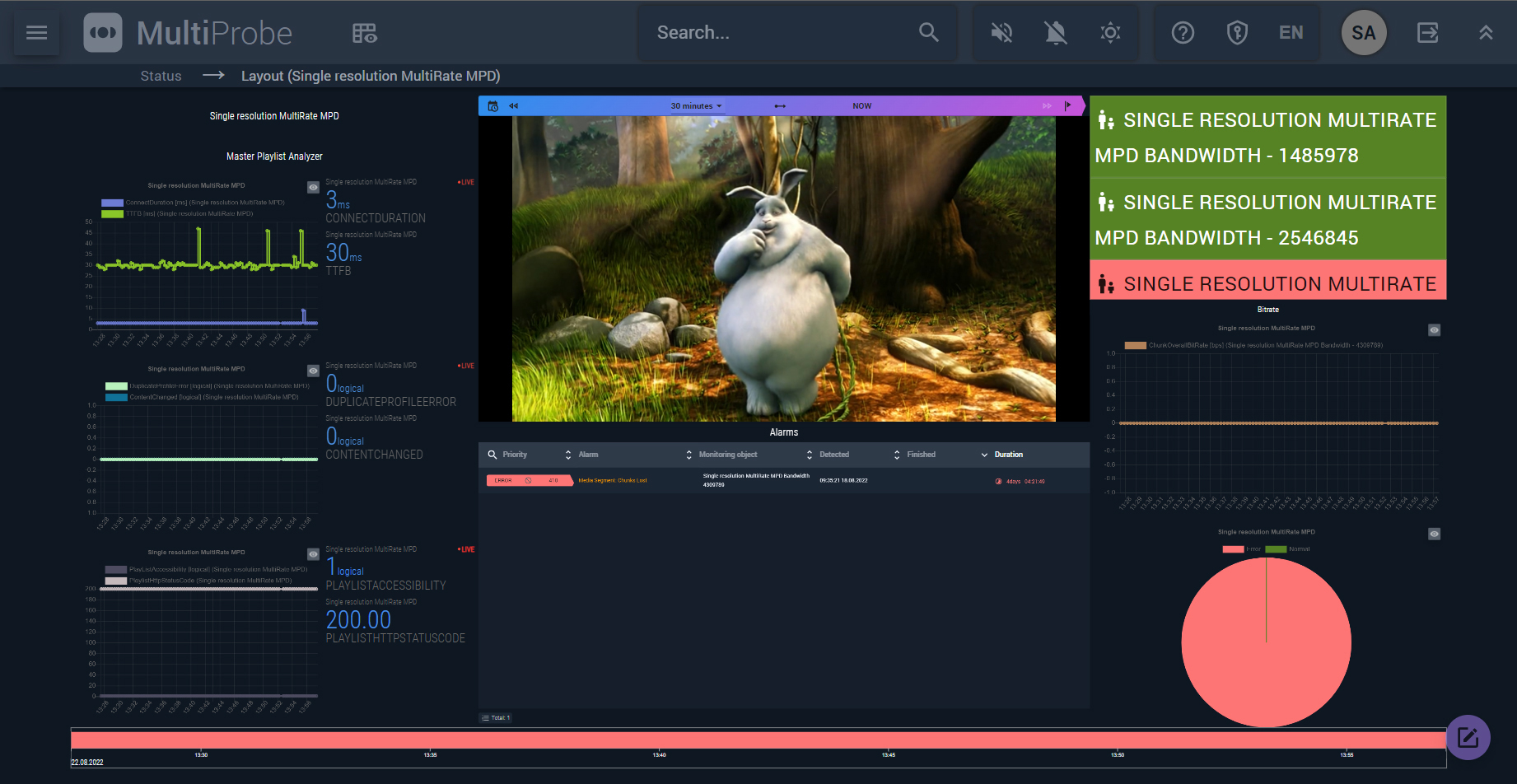Click the ERROR 410 priority badge
Image resolution: width=1517 pixels, height=784 pixels.
[x=529, y=481]
